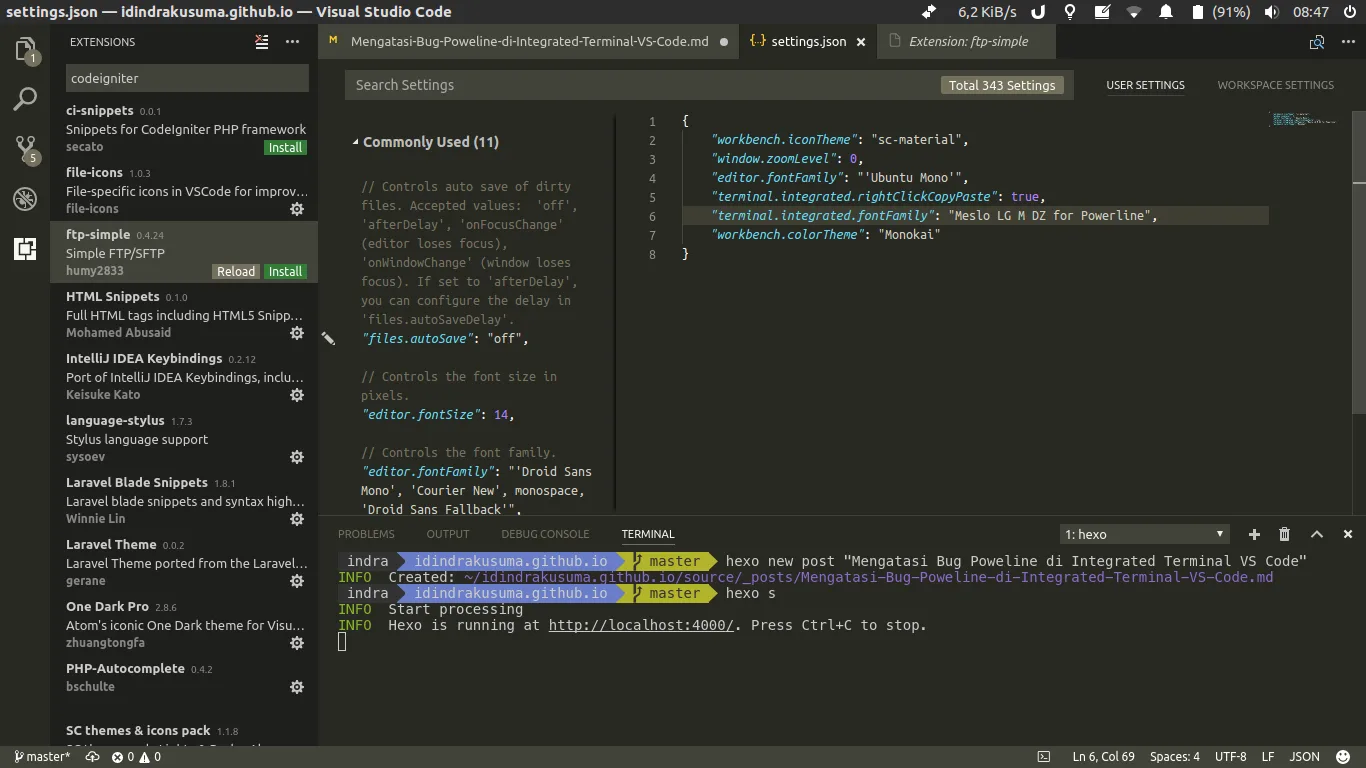Install the ci-snippets extension

(x=285, y=147)
